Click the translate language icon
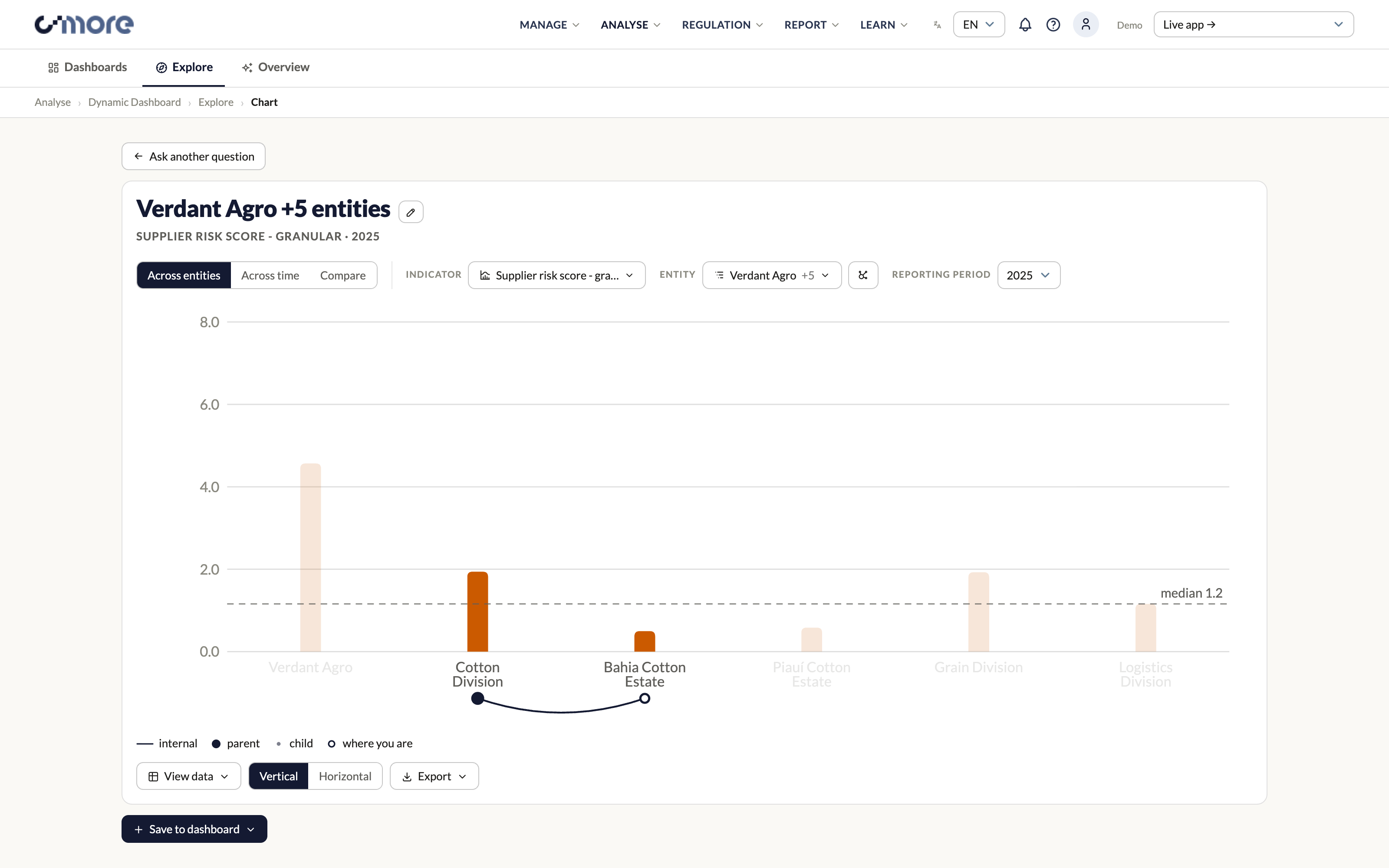Viewport: 1389px width, 868px height. pos(937,25)
